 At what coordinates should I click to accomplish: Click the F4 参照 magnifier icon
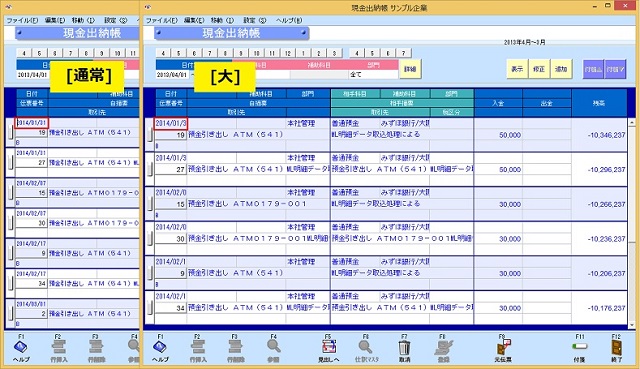[273, 347]
